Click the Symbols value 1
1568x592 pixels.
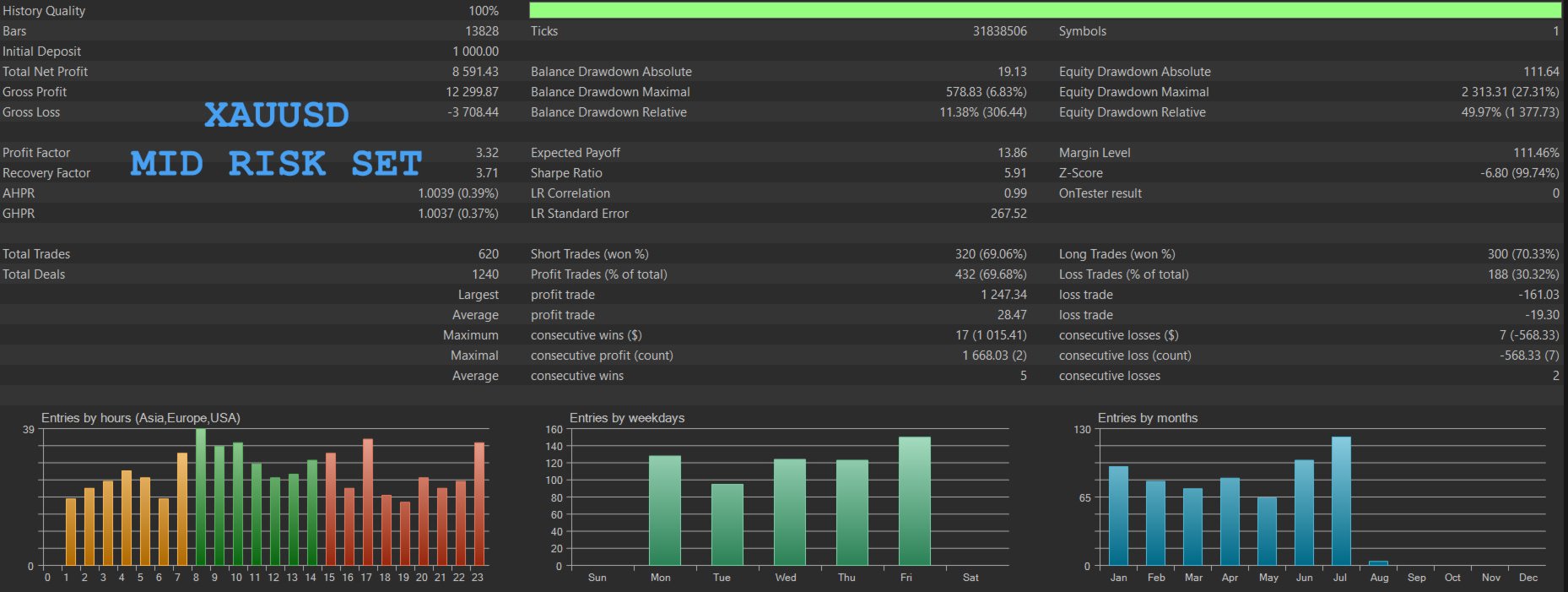pyautogui.click(x=1556, y=31)
